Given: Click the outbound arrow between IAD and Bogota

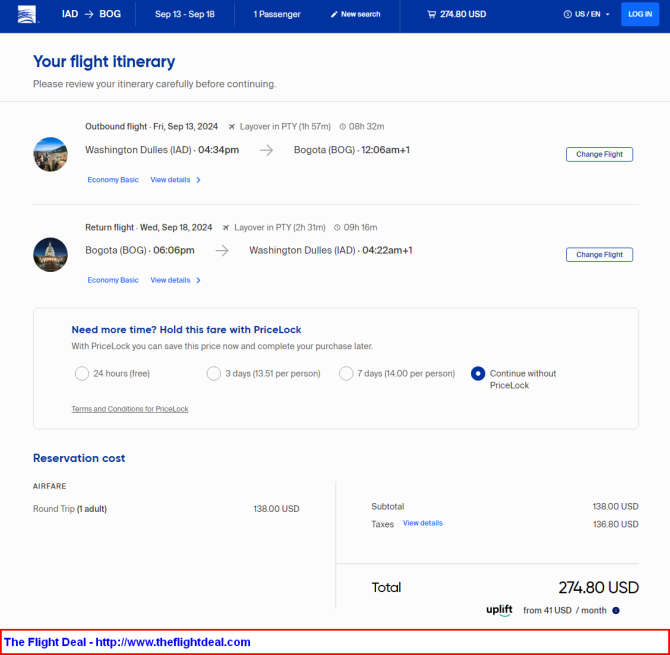Looking at the screenshot, I should [x=267, y=150].
